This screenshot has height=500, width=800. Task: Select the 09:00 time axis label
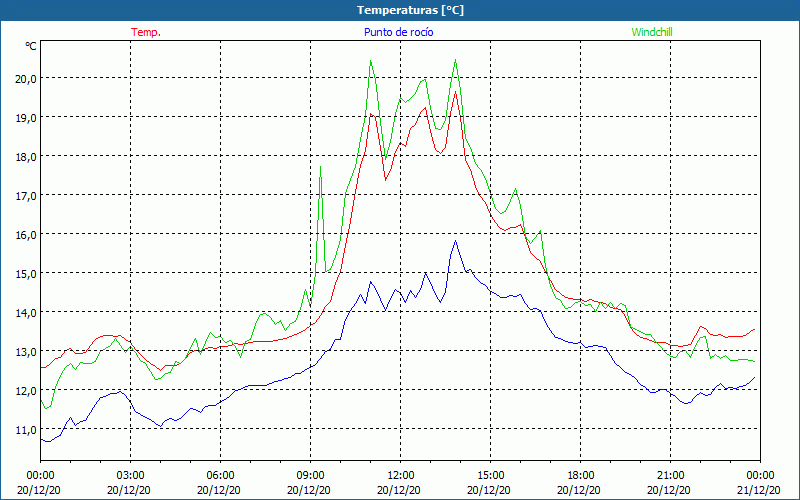point(310,475)
